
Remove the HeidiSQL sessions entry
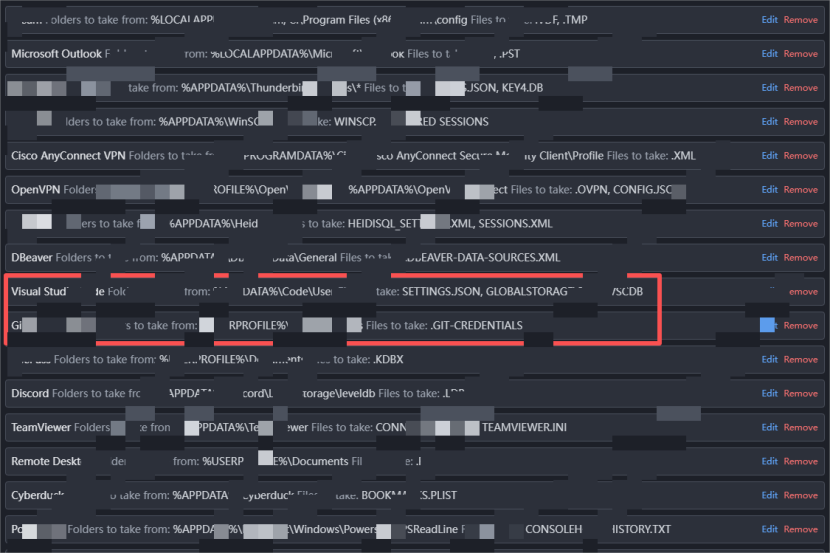[800, 224]
